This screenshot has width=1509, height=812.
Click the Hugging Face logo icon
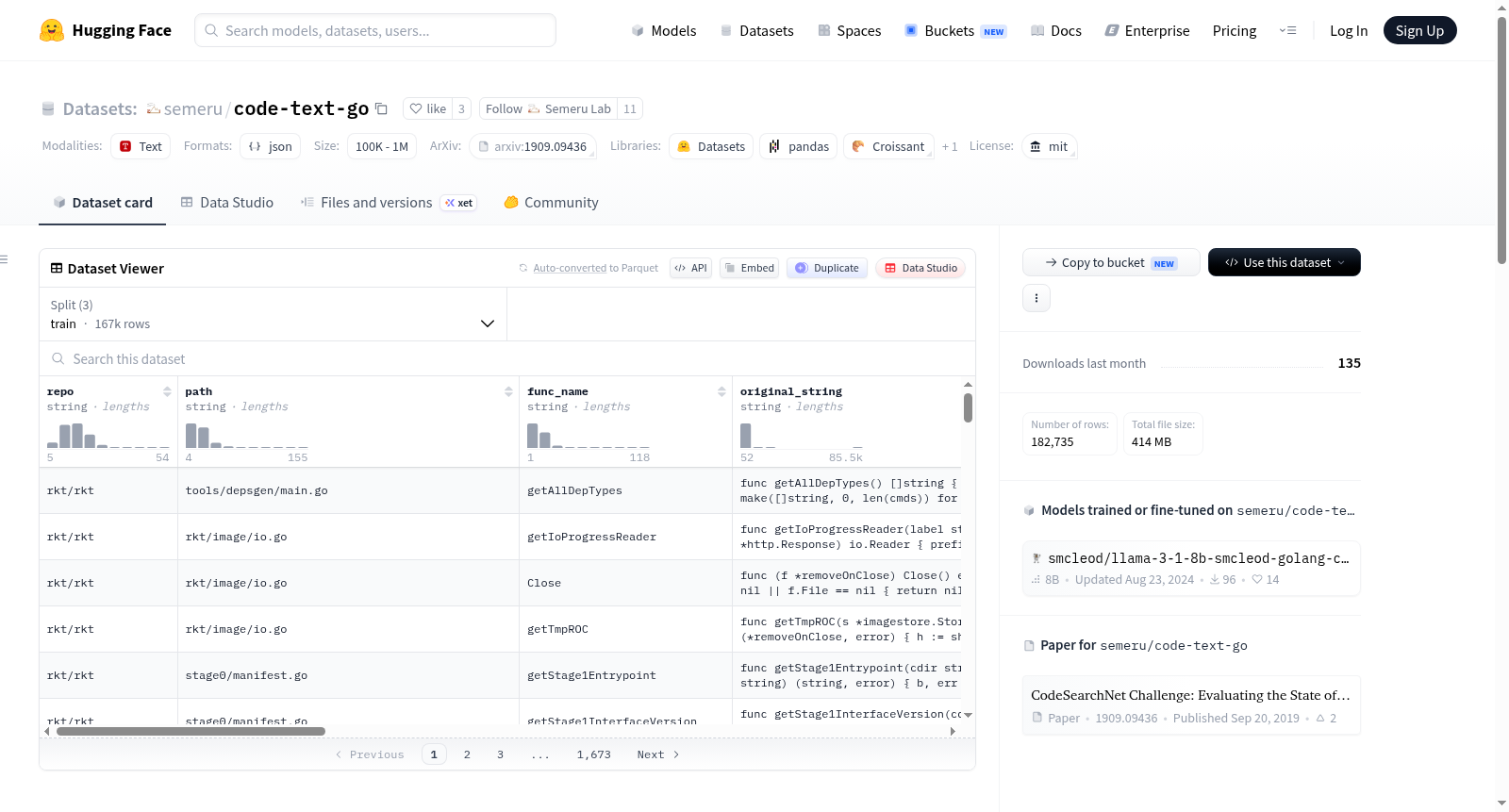coord(52,30)
